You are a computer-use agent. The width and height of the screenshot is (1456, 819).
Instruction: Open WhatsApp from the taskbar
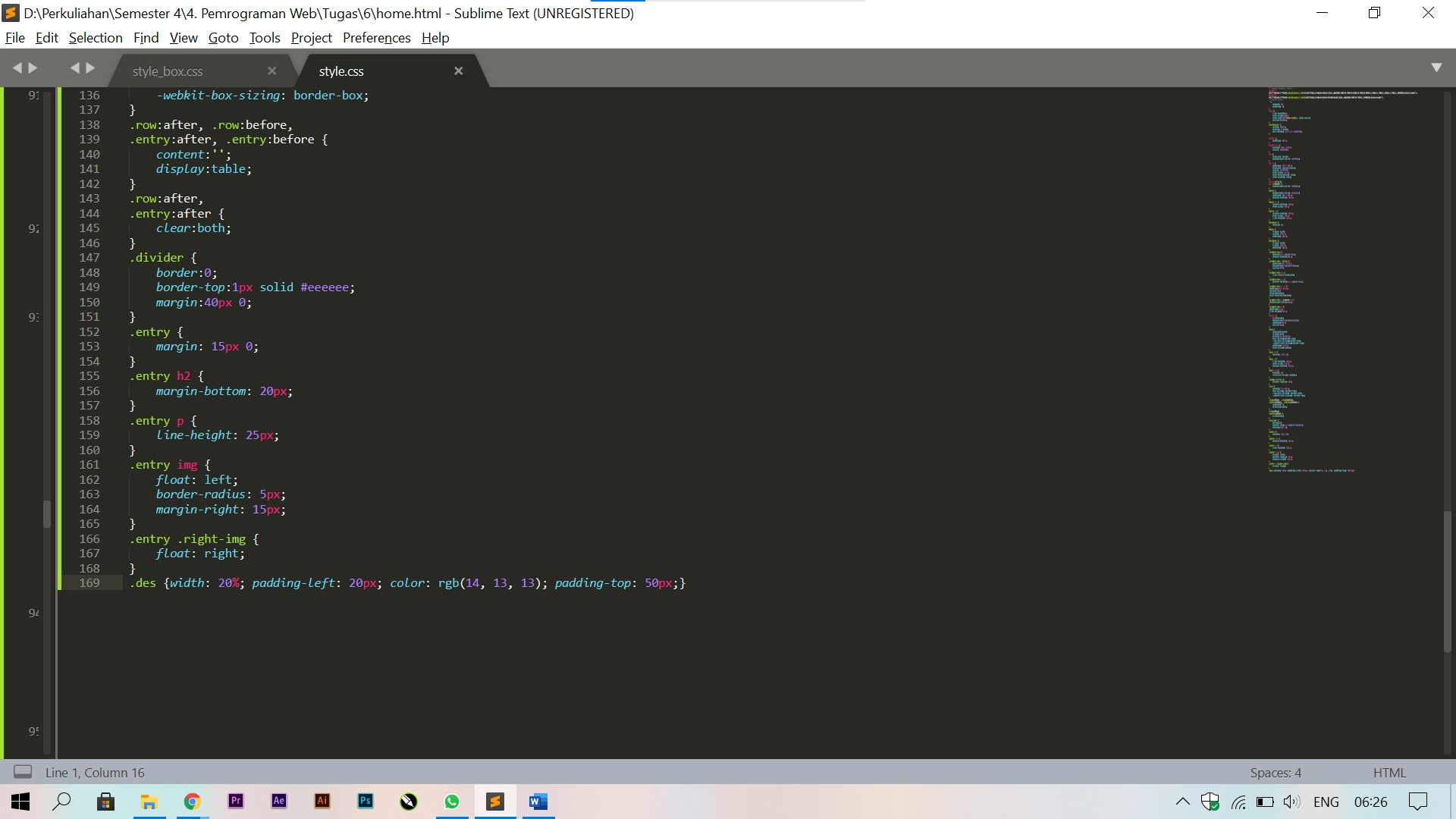[451, 802]
